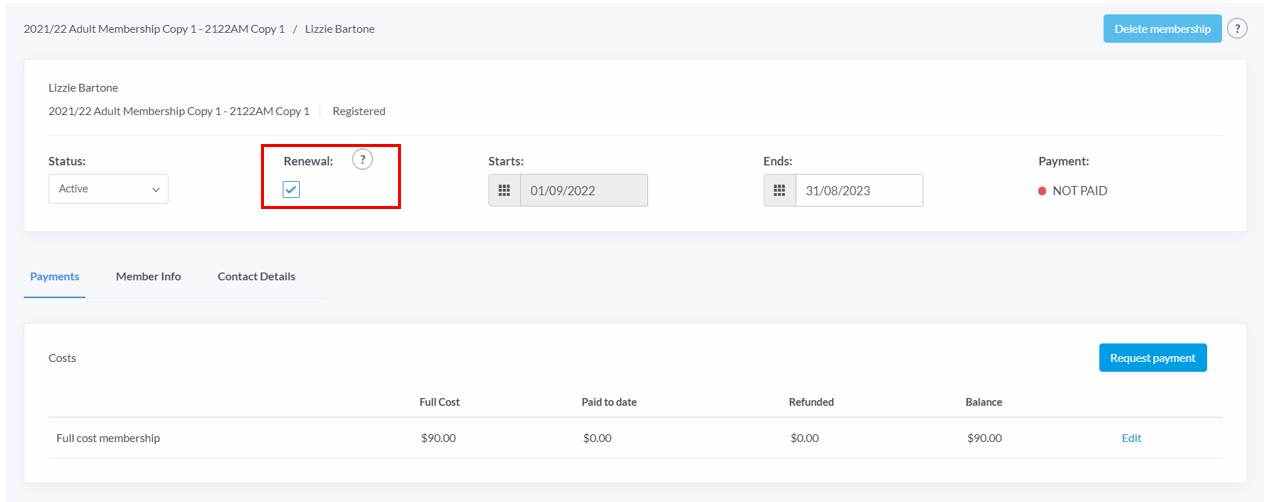The height and width of the screenshot is (502, 1264).
Task: Click the 2021/22 Adult Membership breadcrumb link
Action: (x=154, y=29)
